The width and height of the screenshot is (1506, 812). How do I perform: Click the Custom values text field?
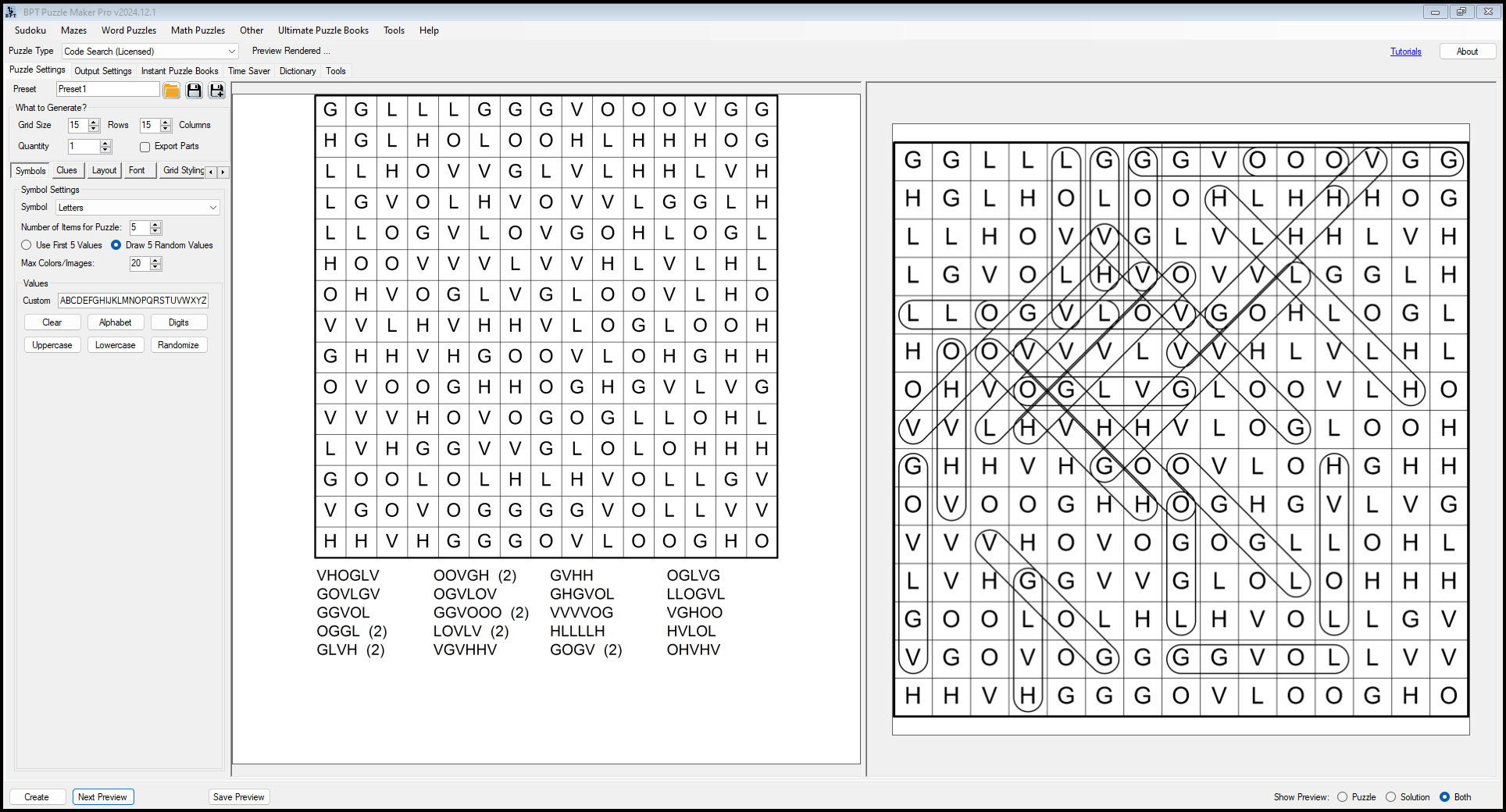coord(133,301)
